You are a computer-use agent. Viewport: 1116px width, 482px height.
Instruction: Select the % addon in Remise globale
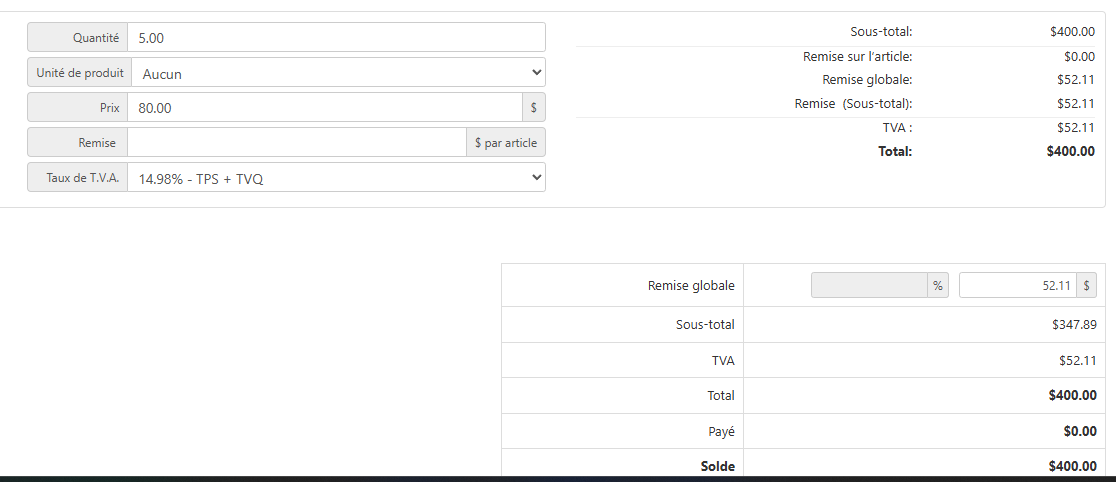tap(938, 285)
